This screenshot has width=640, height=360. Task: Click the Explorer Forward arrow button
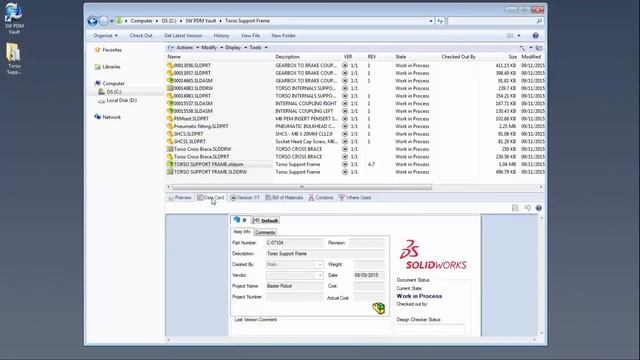click(104, 21)
